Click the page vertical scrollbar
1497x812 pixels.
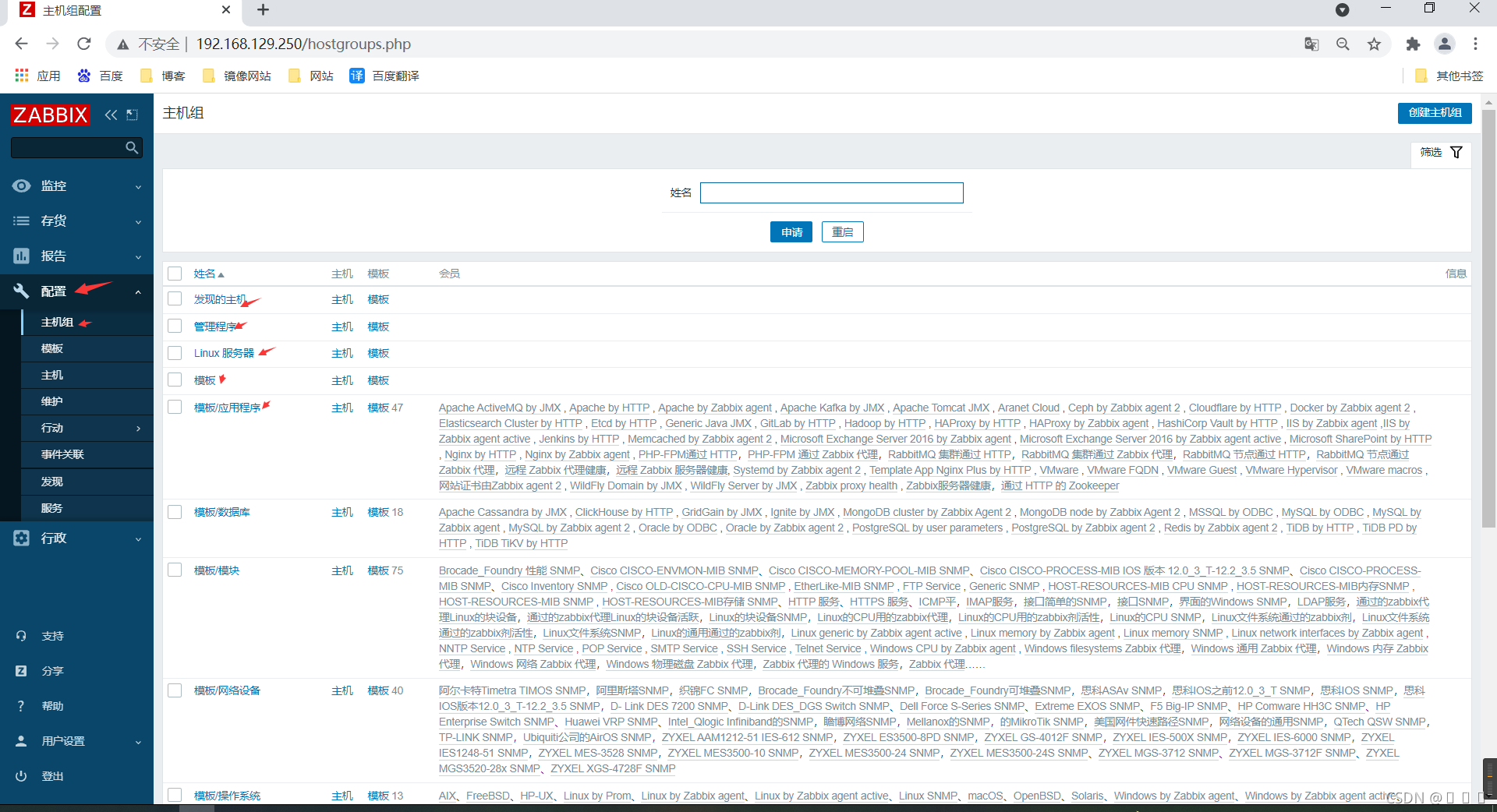[1488, 320]
